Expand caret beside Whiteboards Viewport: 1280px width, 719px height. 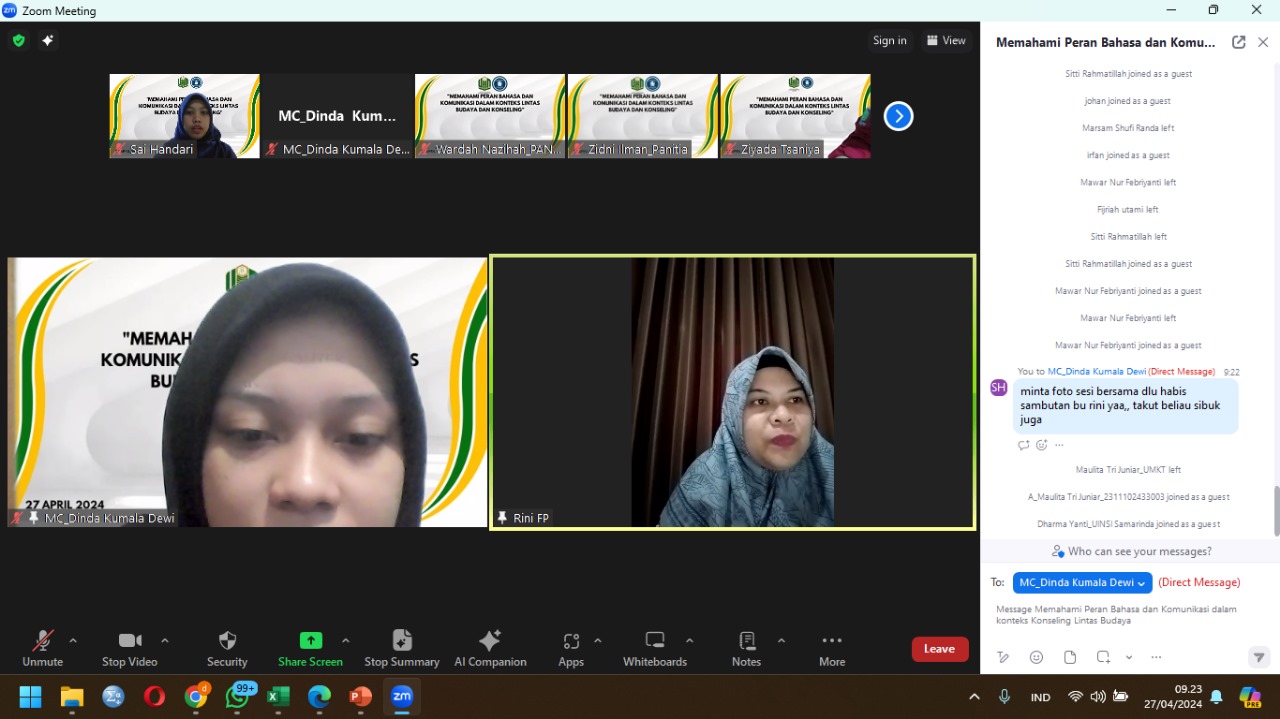coord(690,641)
